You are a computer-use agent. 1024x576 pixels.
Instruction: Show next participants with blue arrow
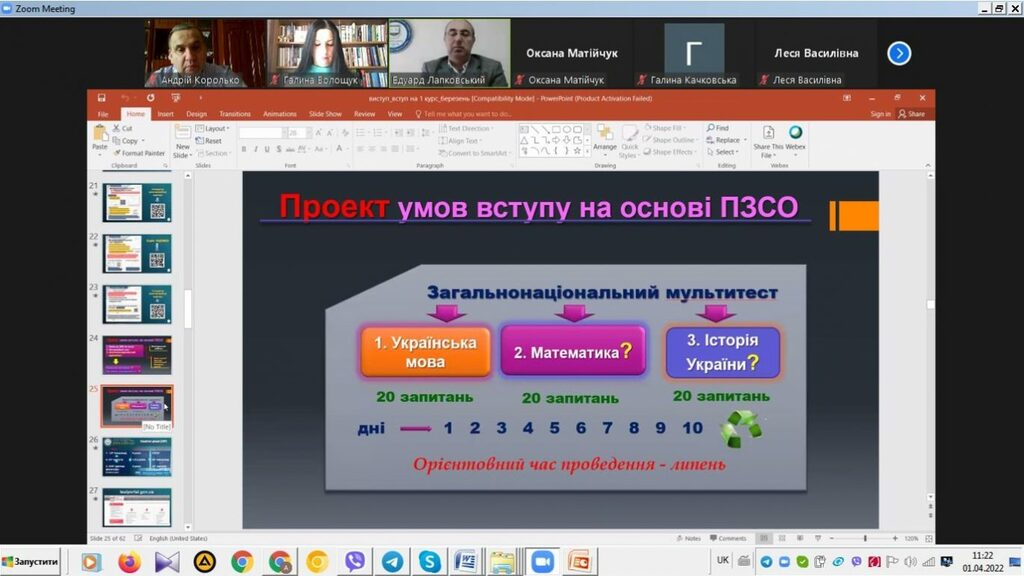[899, 54]
